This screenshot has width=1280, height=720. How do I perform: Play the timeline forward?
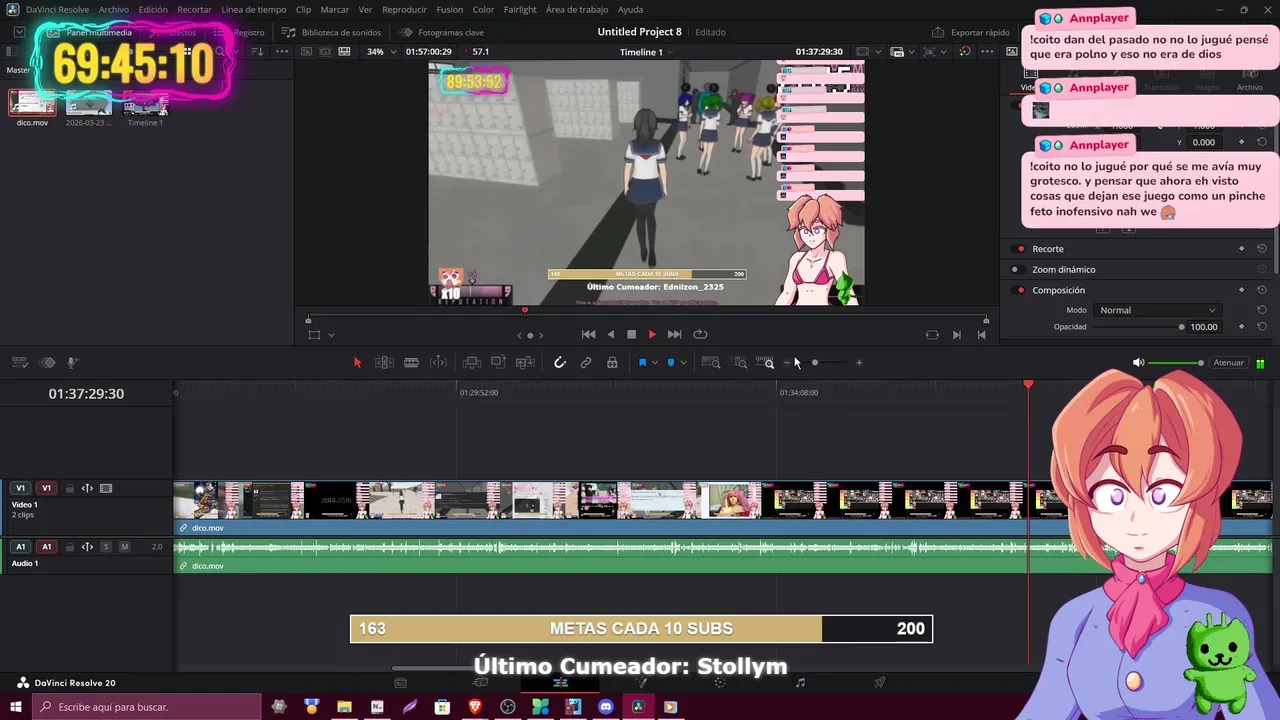652,335
